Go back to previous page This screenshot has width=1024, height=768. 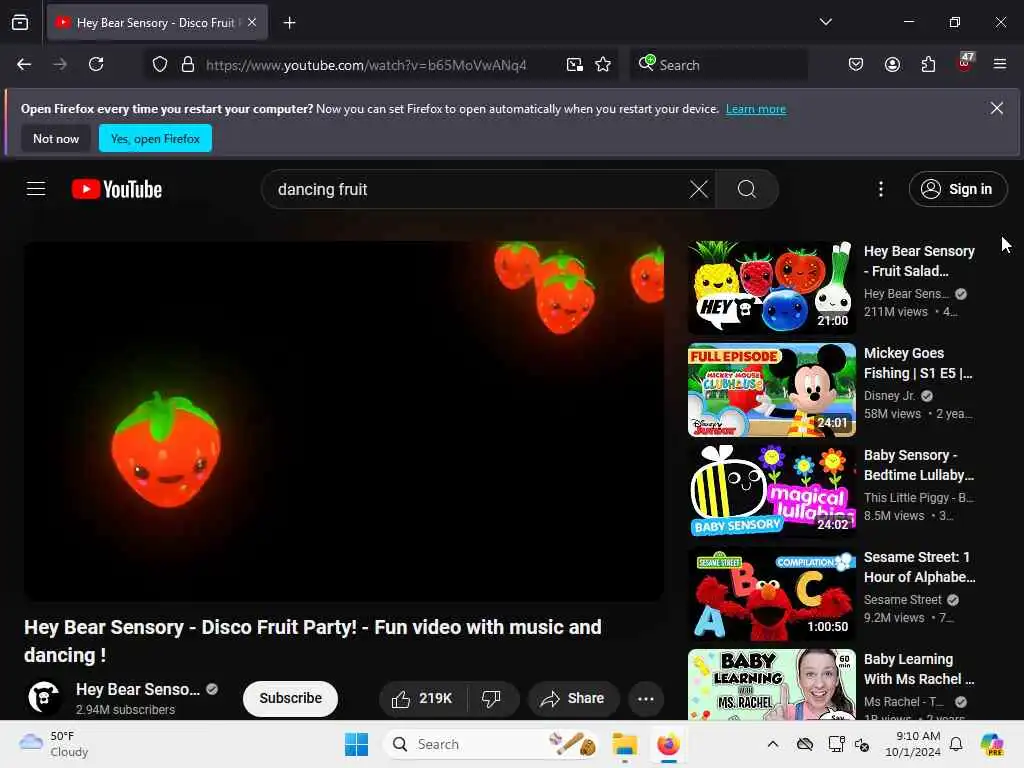[x=24, y=64]
